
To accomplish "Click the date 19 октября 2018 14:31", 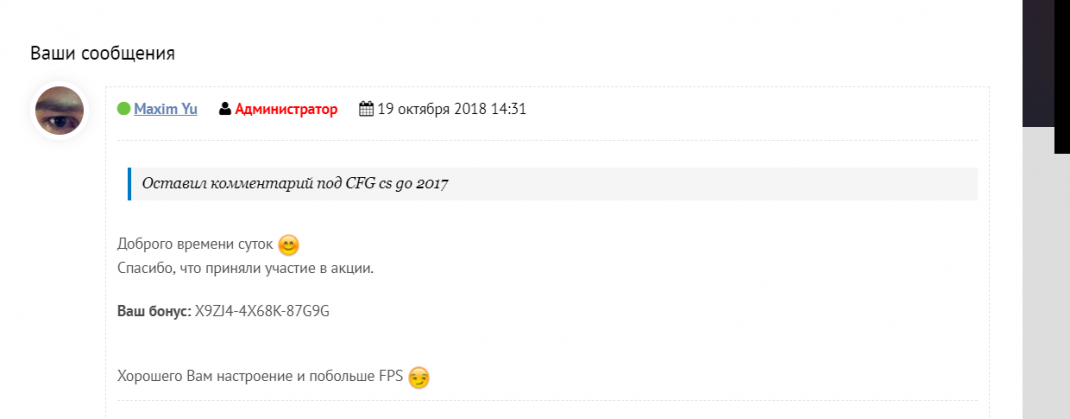I will click(452, 109).
